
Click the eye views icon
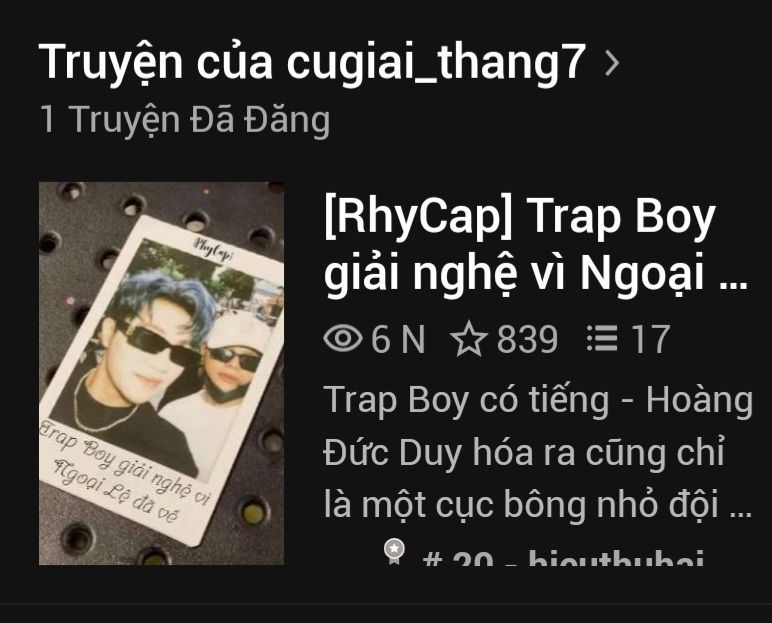click(x=343, y=338)
